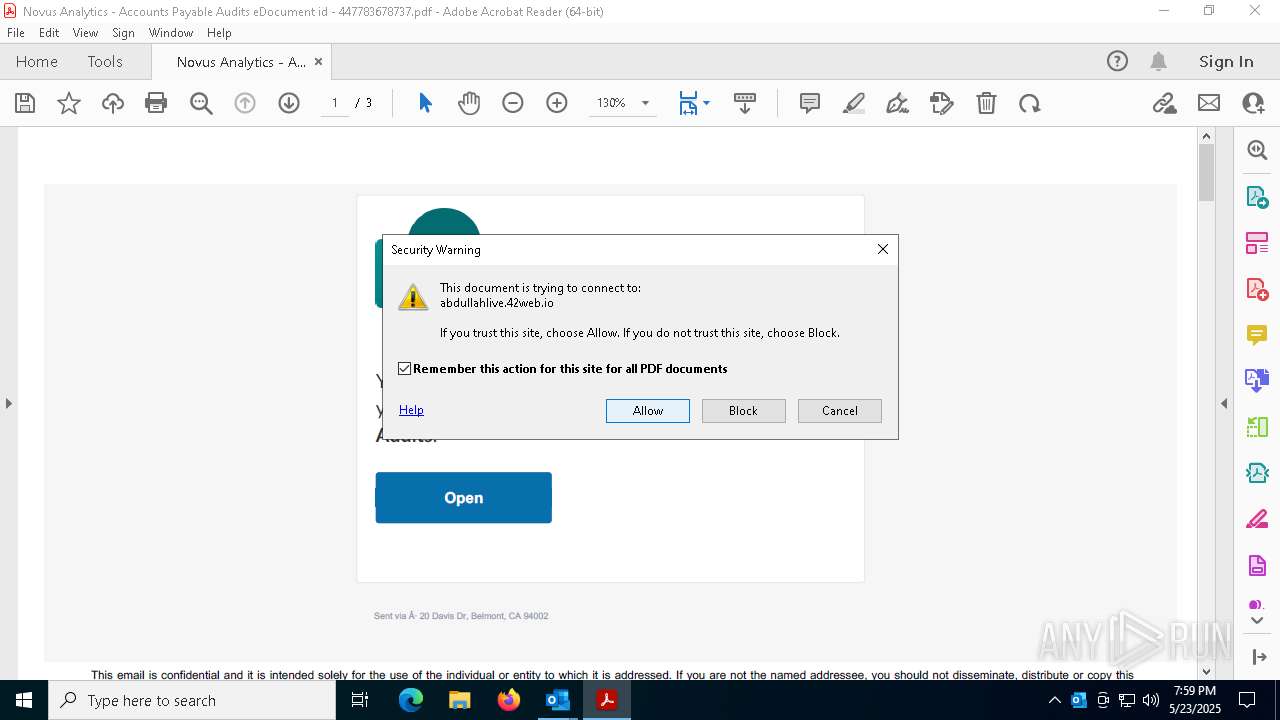Click Block in Security Warning
Viewport: 1280px width, 720px height.
743,411
